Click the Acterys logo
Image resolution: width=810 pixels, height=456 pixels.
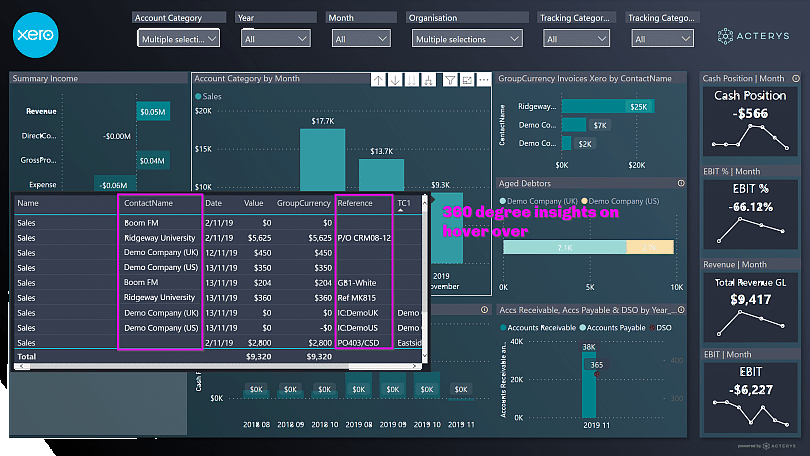[x=753, y=36]
